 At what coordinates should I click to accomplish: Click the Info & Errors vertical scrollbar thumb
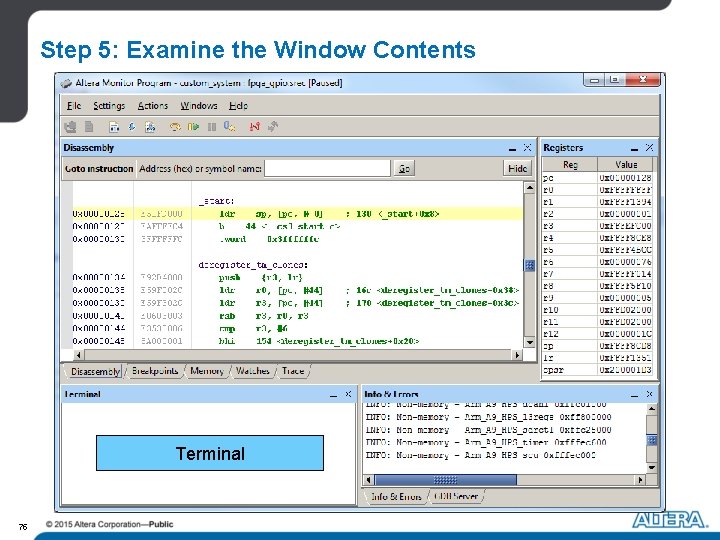[x=652, y=440]
